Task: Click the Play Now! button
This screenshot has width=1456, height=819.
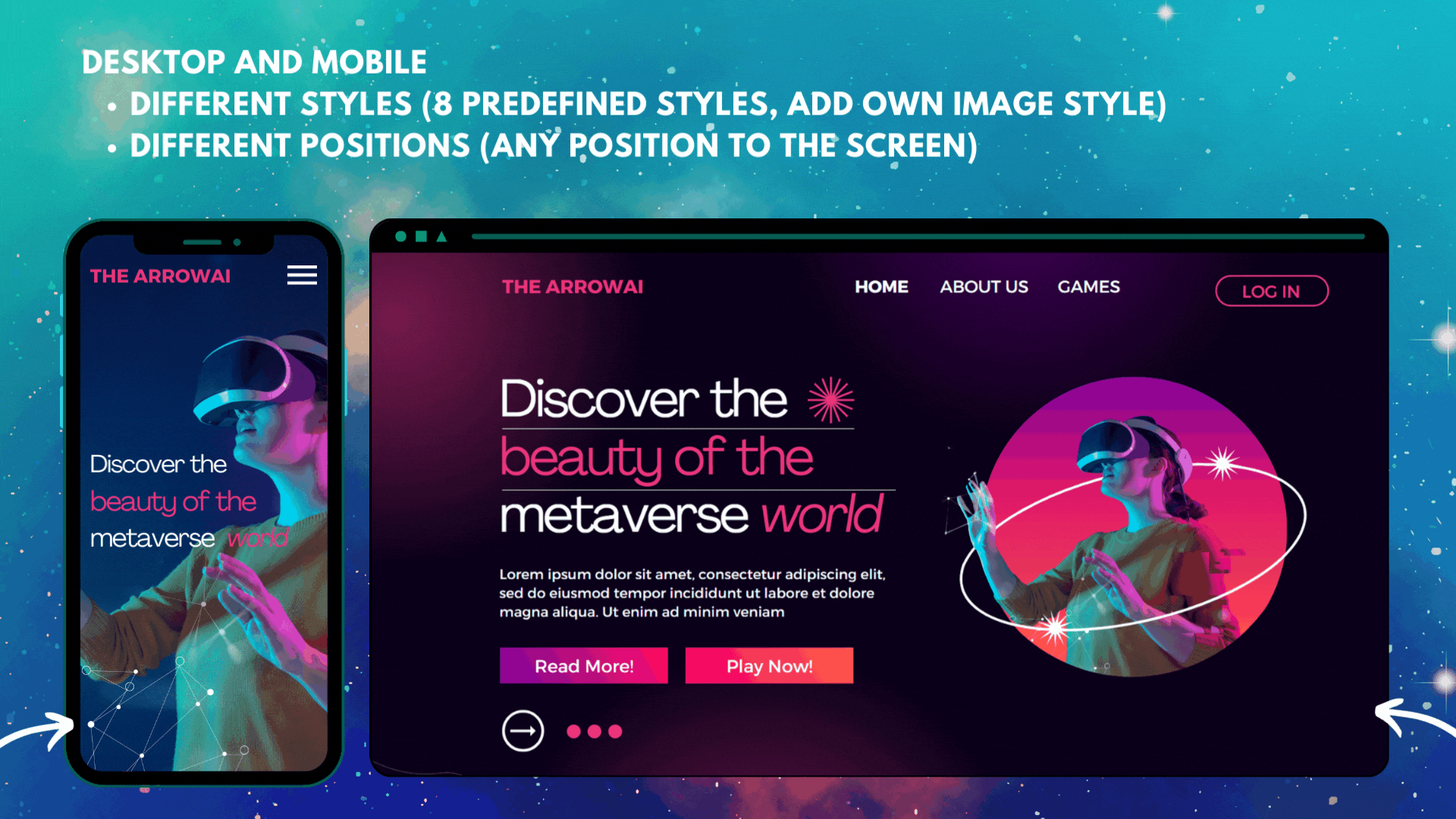Action: (x=769, y=666)
